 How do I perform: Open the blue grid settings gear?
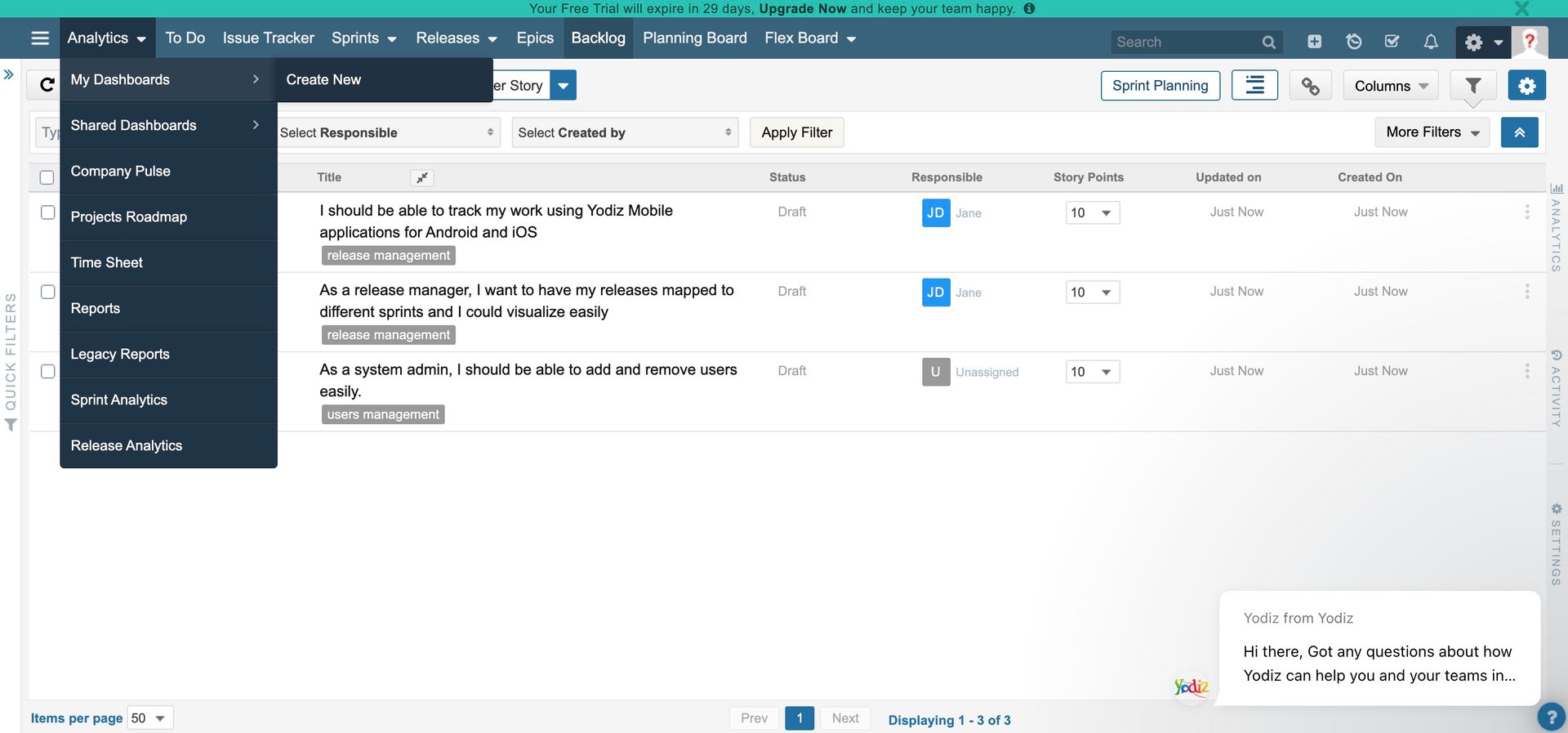(x=1526, y=85)
